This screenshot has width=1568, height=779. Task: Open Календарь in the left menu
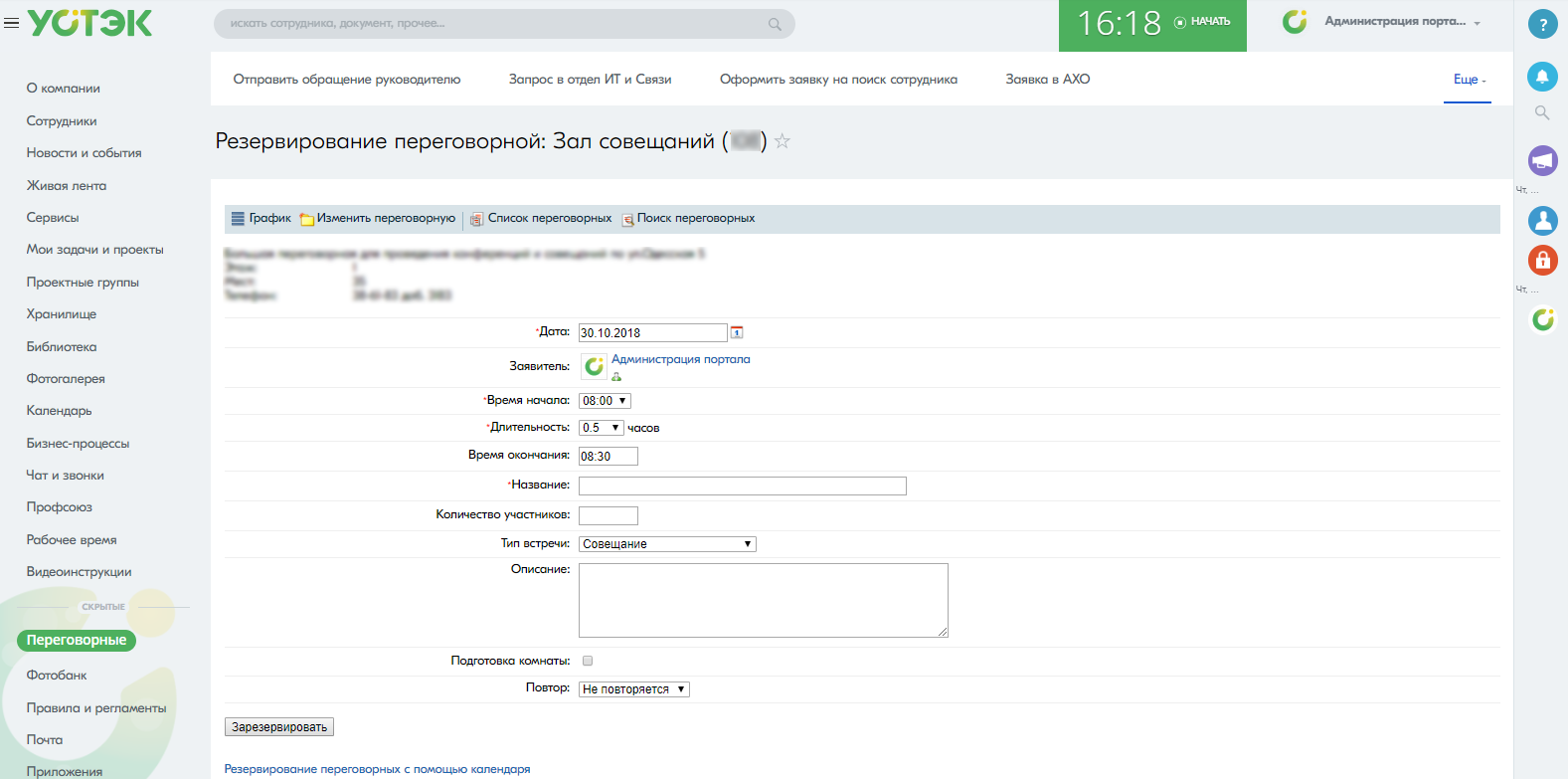tap(59, 411)
